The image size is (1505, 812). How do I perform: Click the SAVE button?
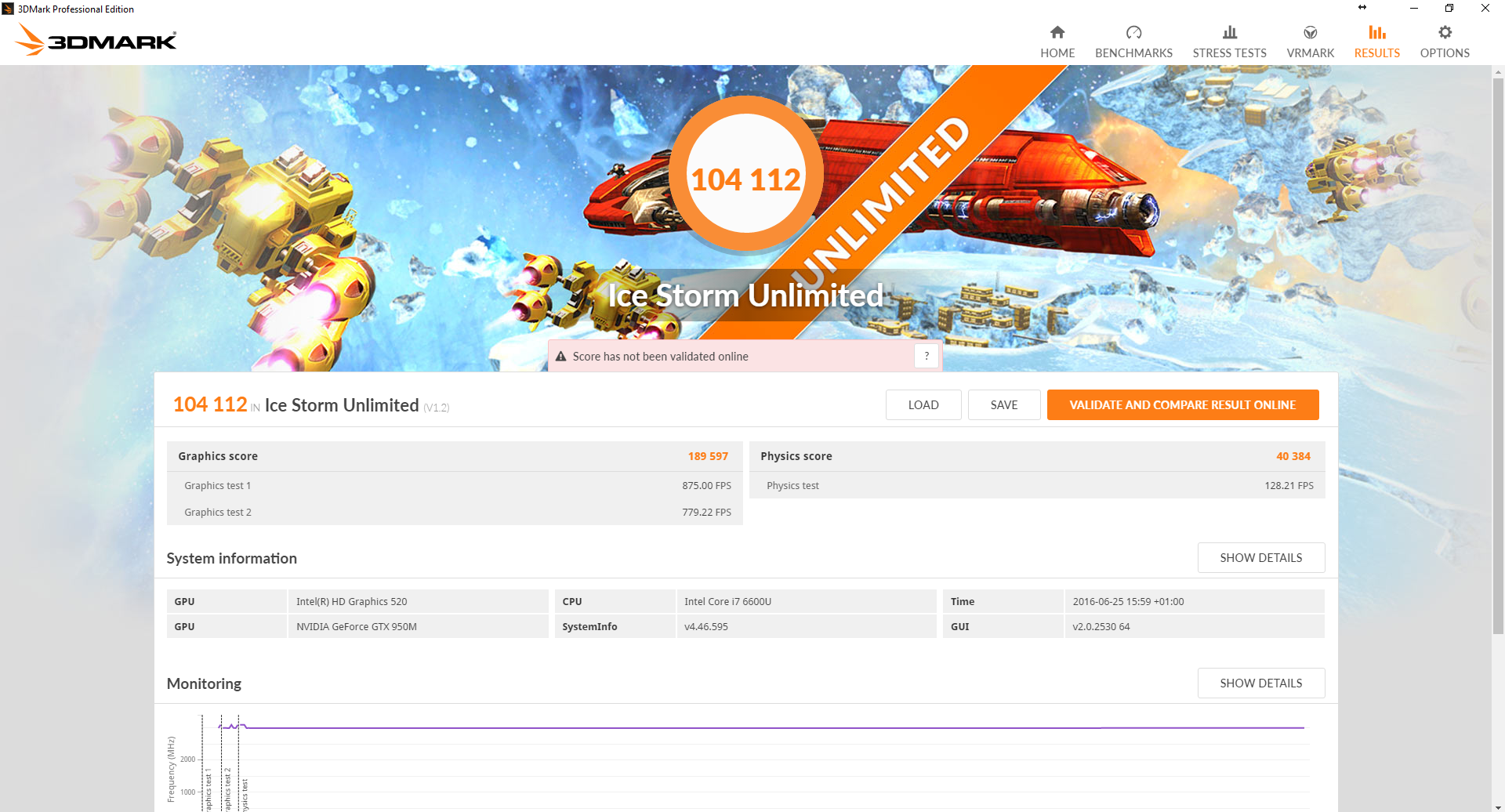click(1004, 405)
